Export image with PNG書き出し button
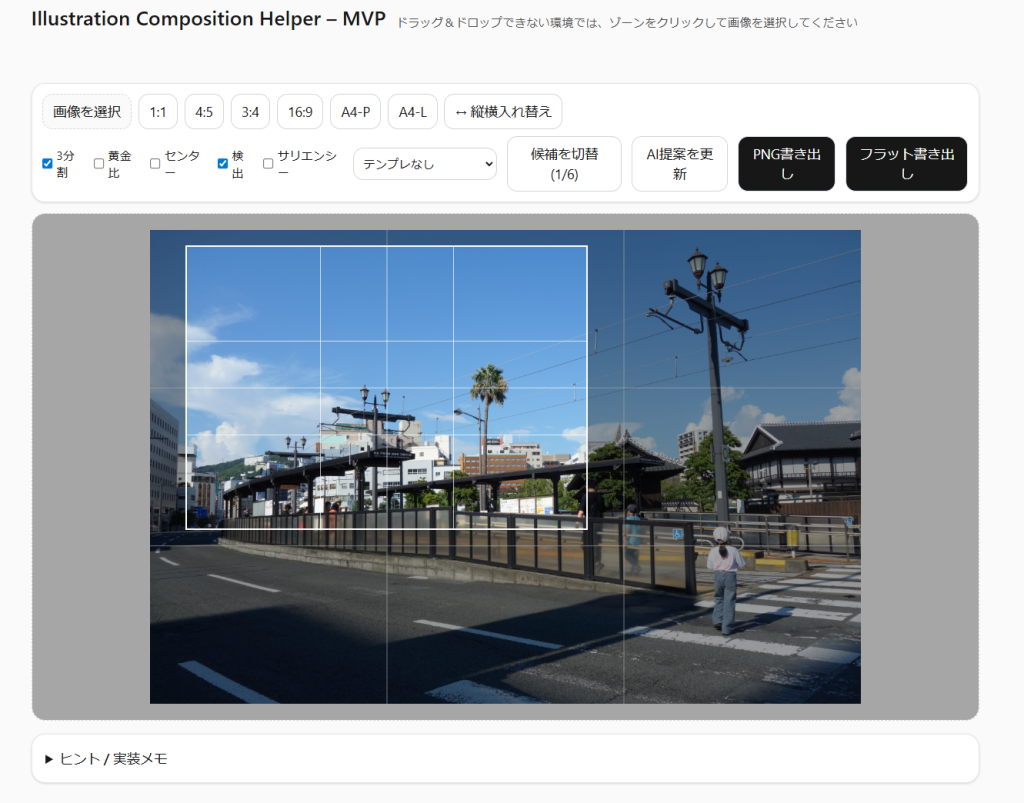This screenshot has width=1024, height=803. coord(786,164)
